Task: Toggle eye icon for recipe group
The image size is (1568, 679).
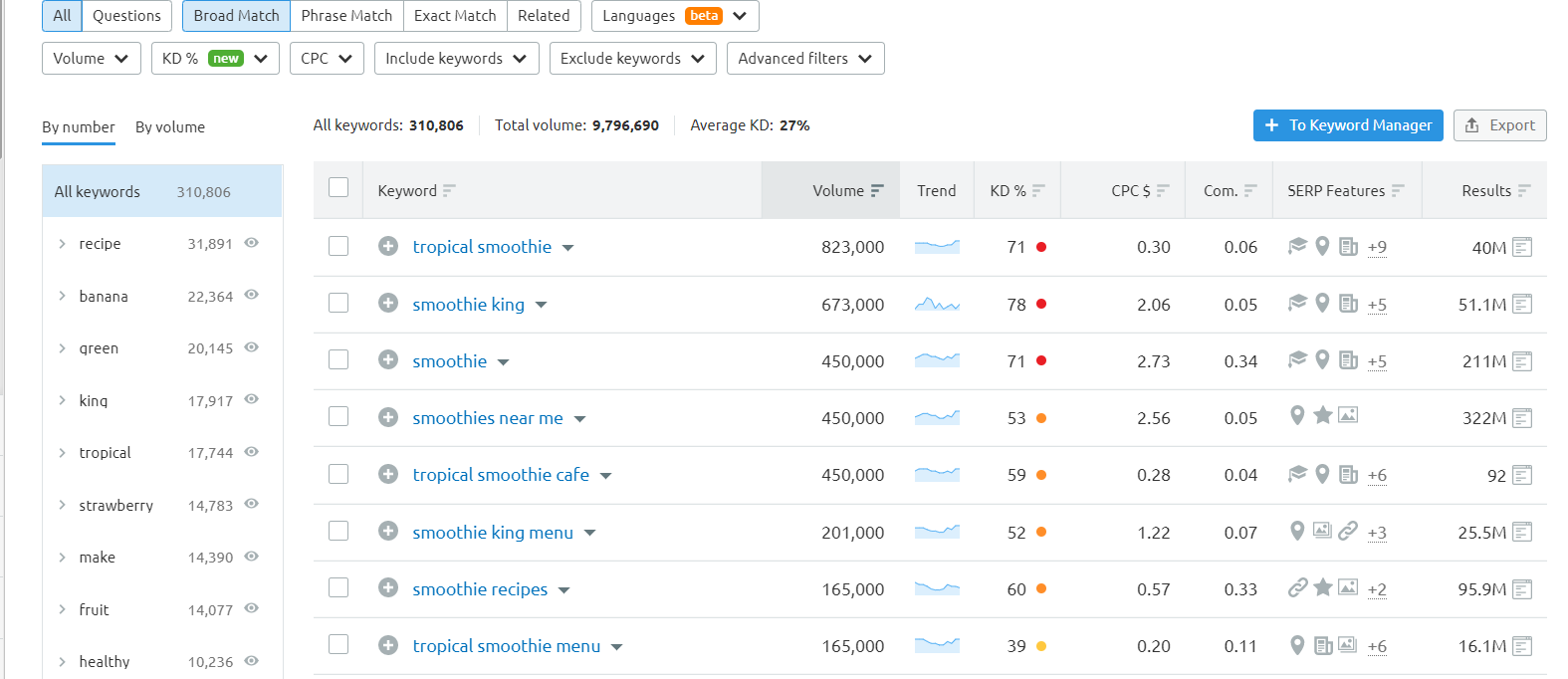Action: coord(252,242)
